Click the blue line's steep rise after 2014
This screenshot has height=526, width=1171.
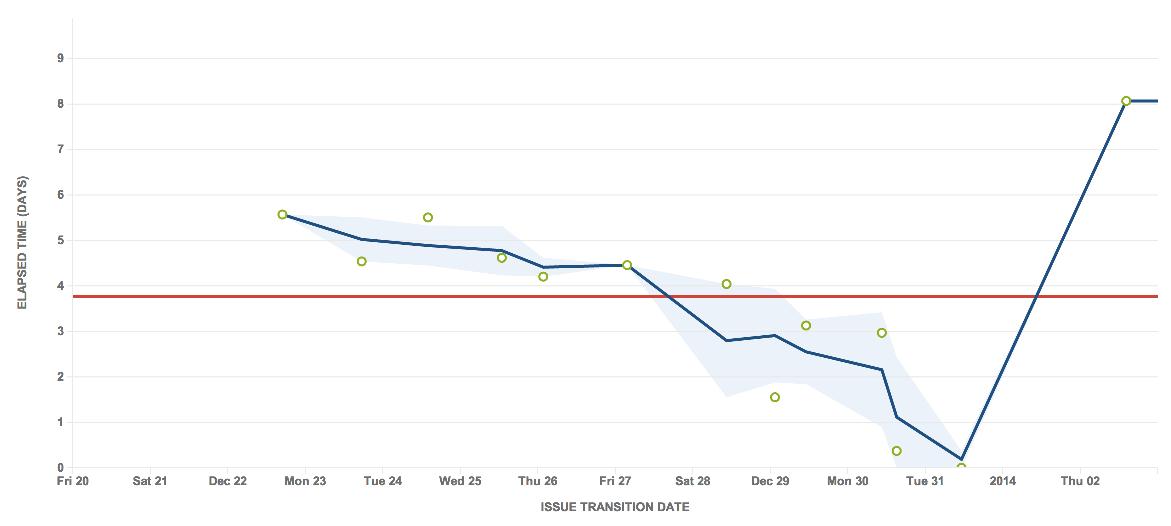[x=1043, y=280]
